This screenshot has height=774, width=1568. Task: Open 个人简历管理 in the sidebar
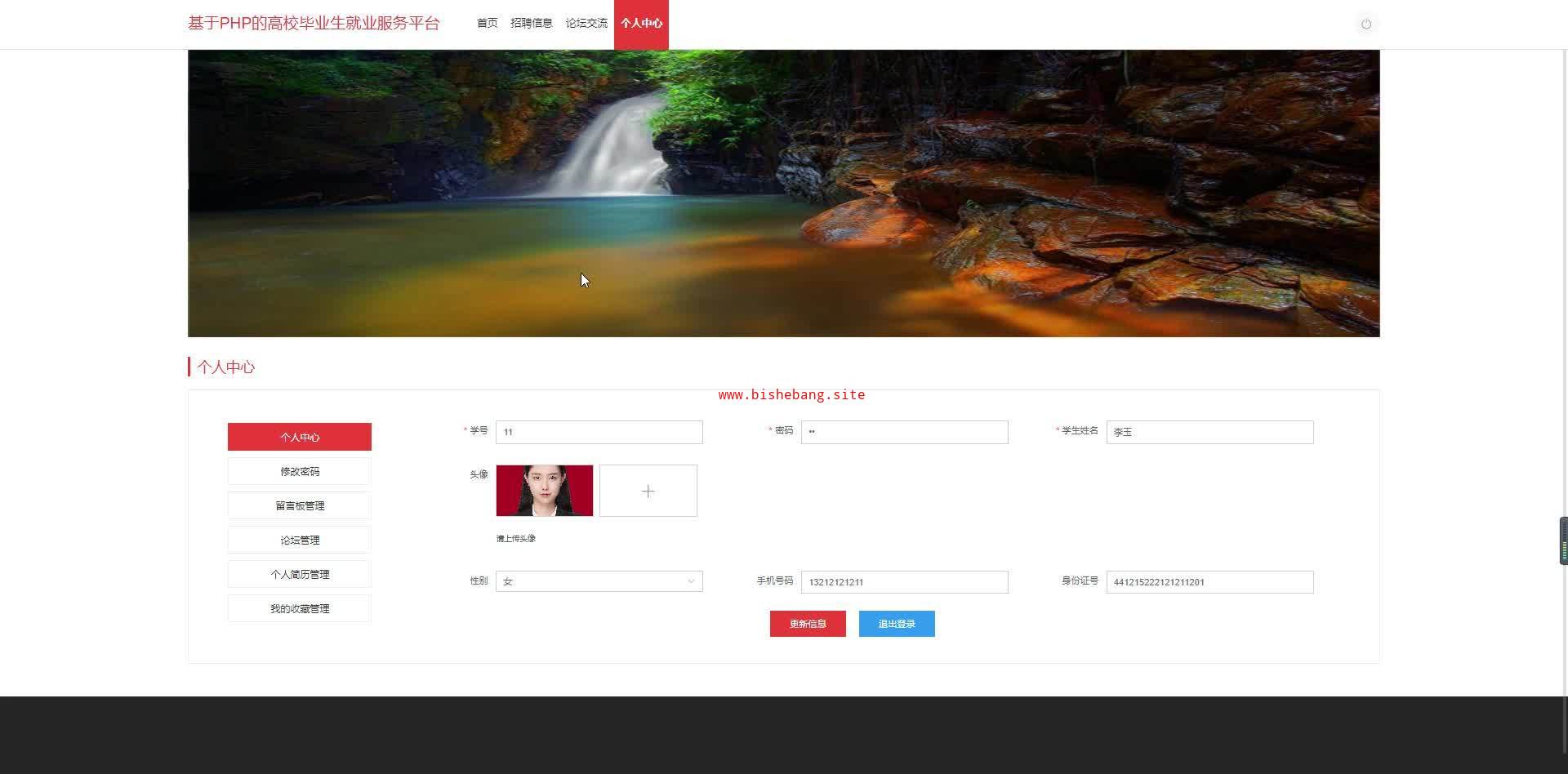point(300,574)
